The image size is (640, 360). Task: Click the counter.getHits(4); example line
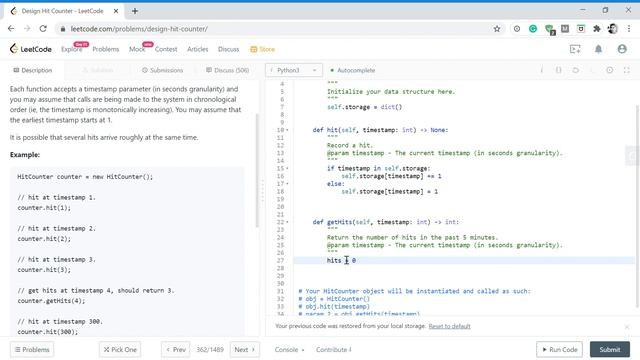coord(51,301)
